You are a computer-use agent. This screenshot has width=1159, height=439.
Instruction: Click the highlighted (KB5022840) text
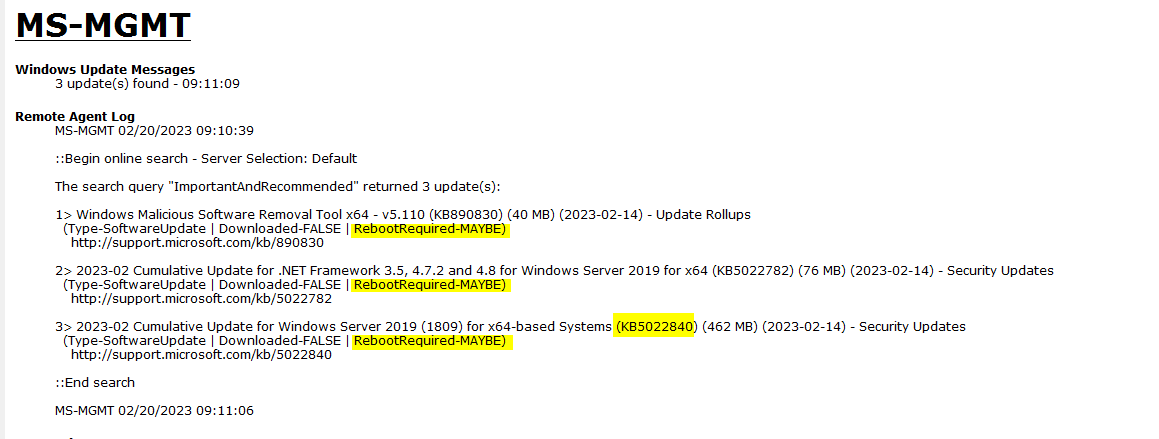(x=655, y=327)
